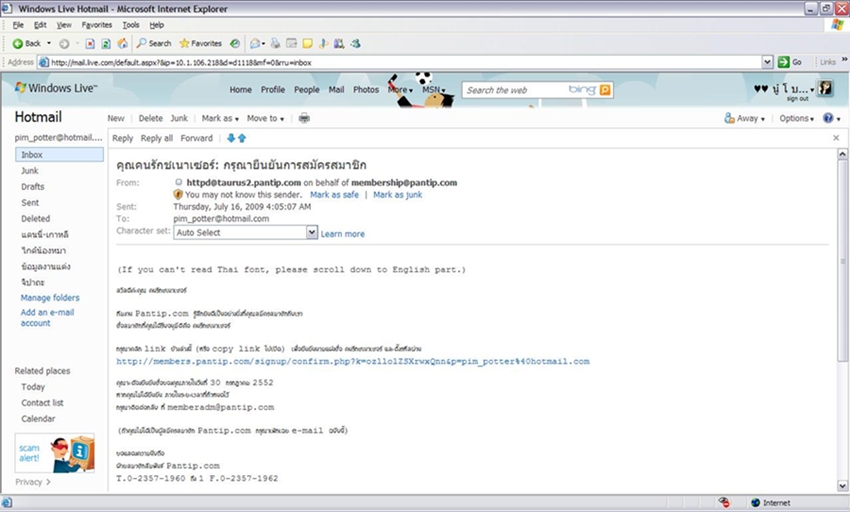Open the IE Search toolbar button
This screenshot has height=512, width=850.
(x=154, y=43)
